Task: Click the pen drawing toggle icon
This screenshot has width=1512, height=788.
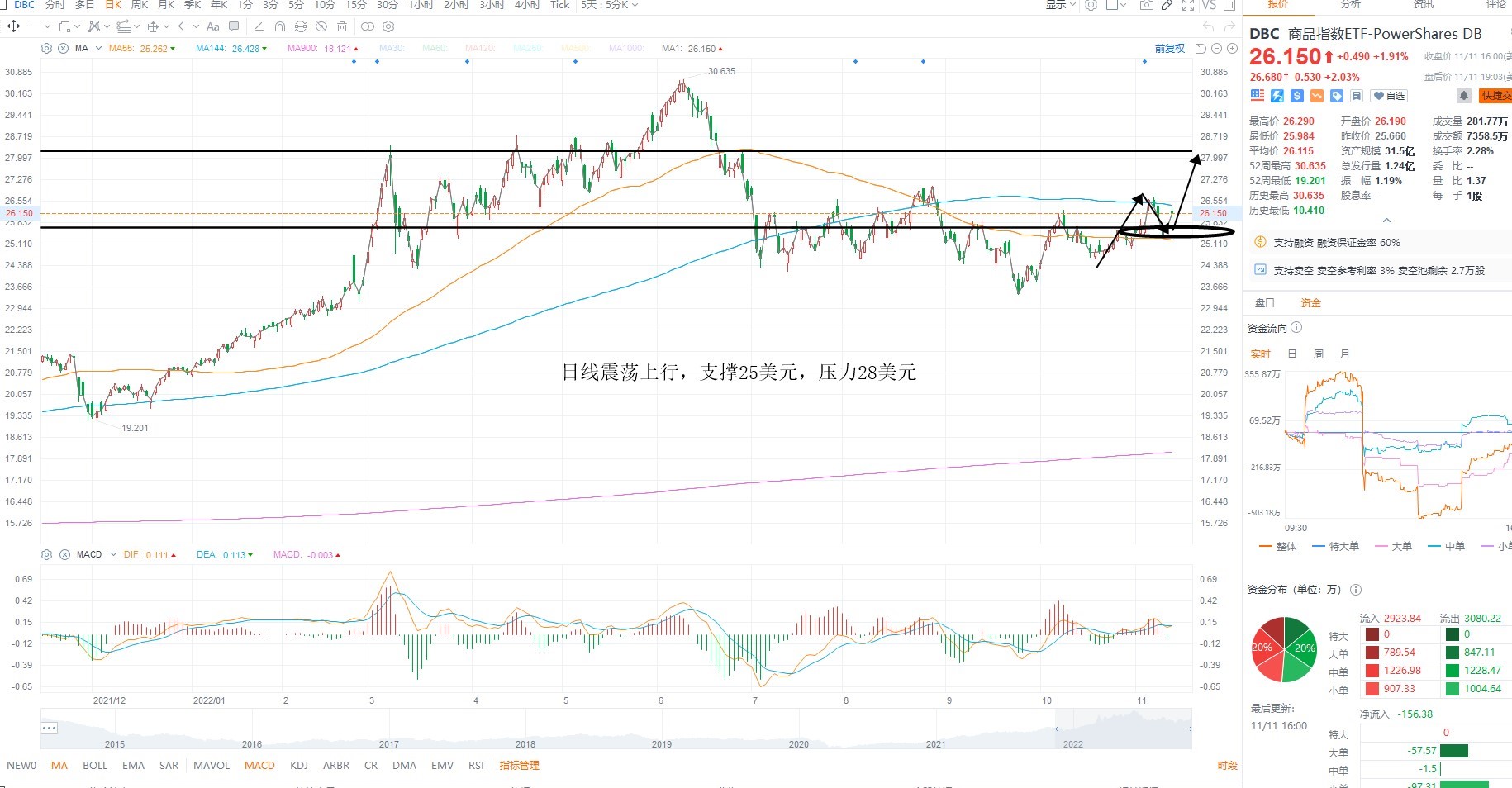Action: click(1167, 5)
